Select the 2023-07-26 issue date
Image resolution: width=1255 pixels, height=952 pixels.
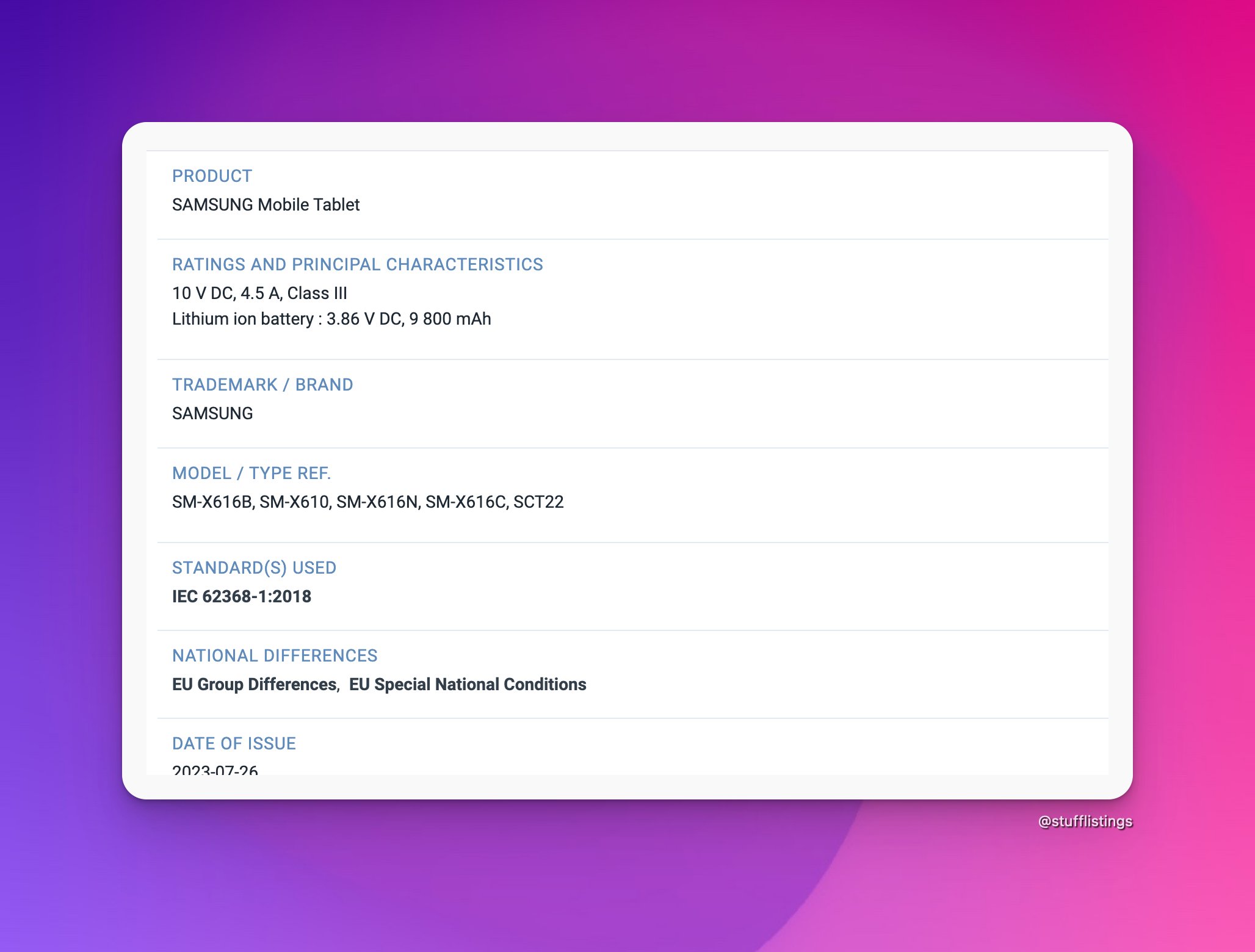(x=215, y=770)
